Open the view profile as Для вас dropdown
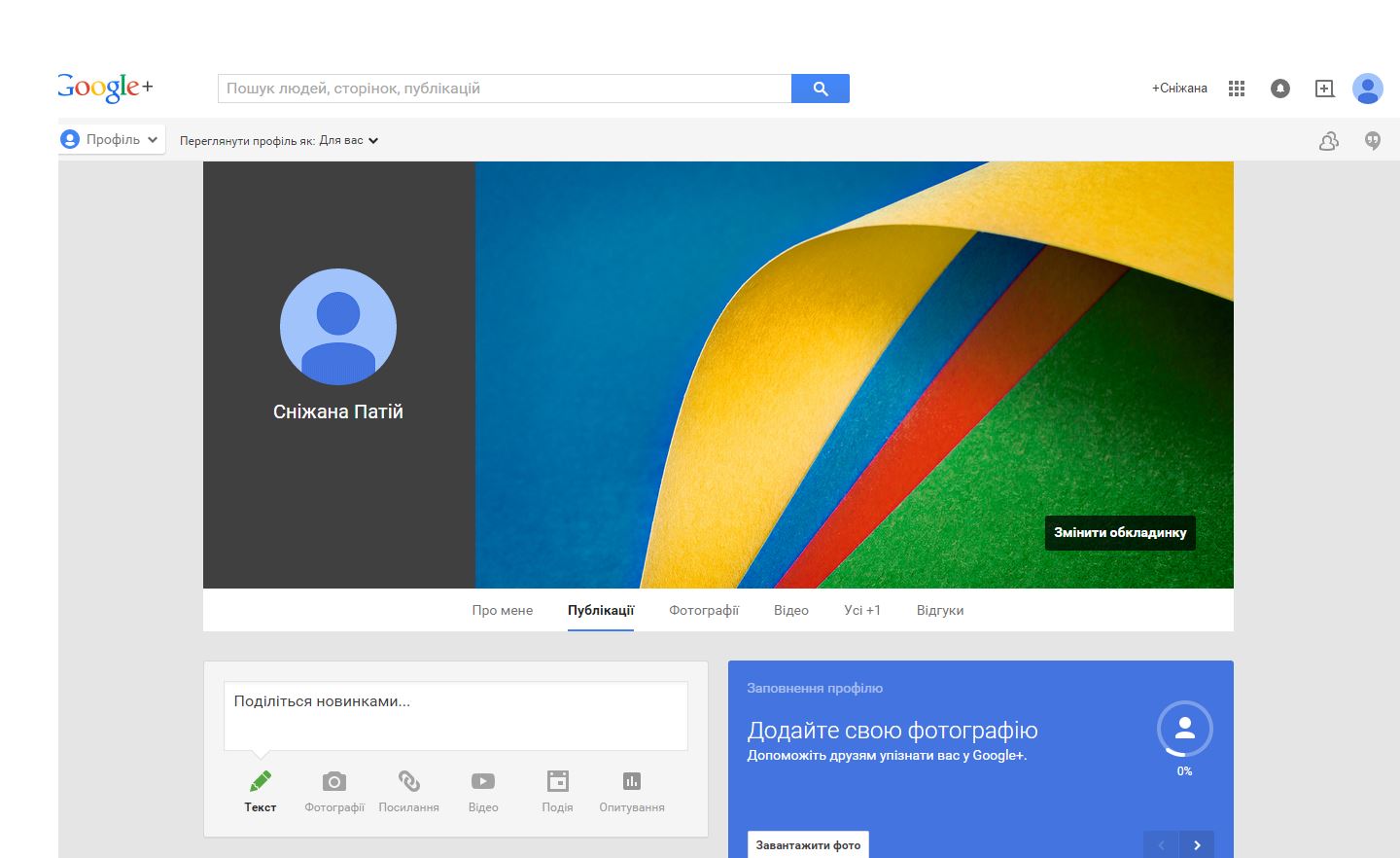 tap(348, 140)
